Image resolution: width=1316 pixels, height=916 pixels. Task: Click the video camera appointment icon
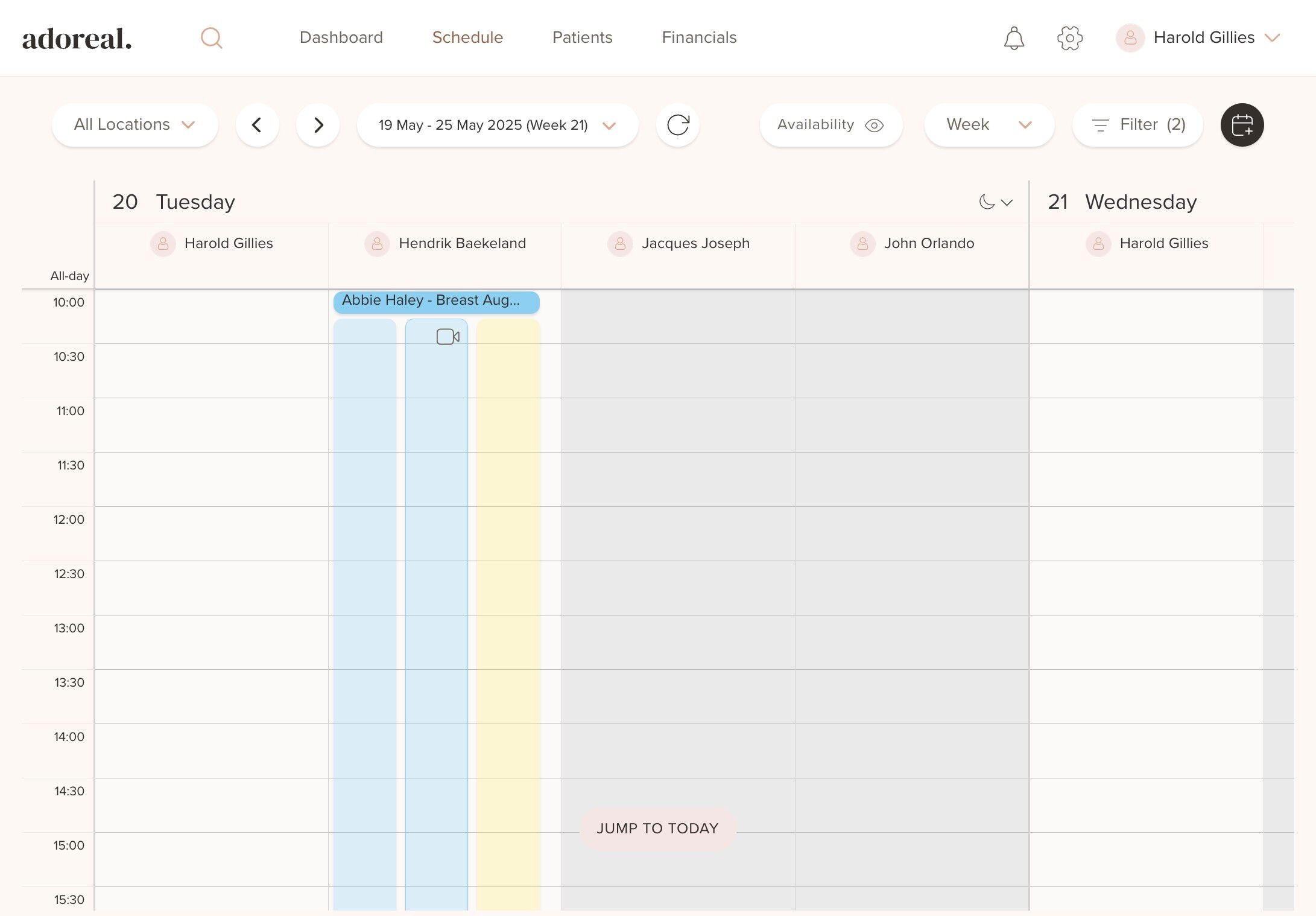coord(448,337)
